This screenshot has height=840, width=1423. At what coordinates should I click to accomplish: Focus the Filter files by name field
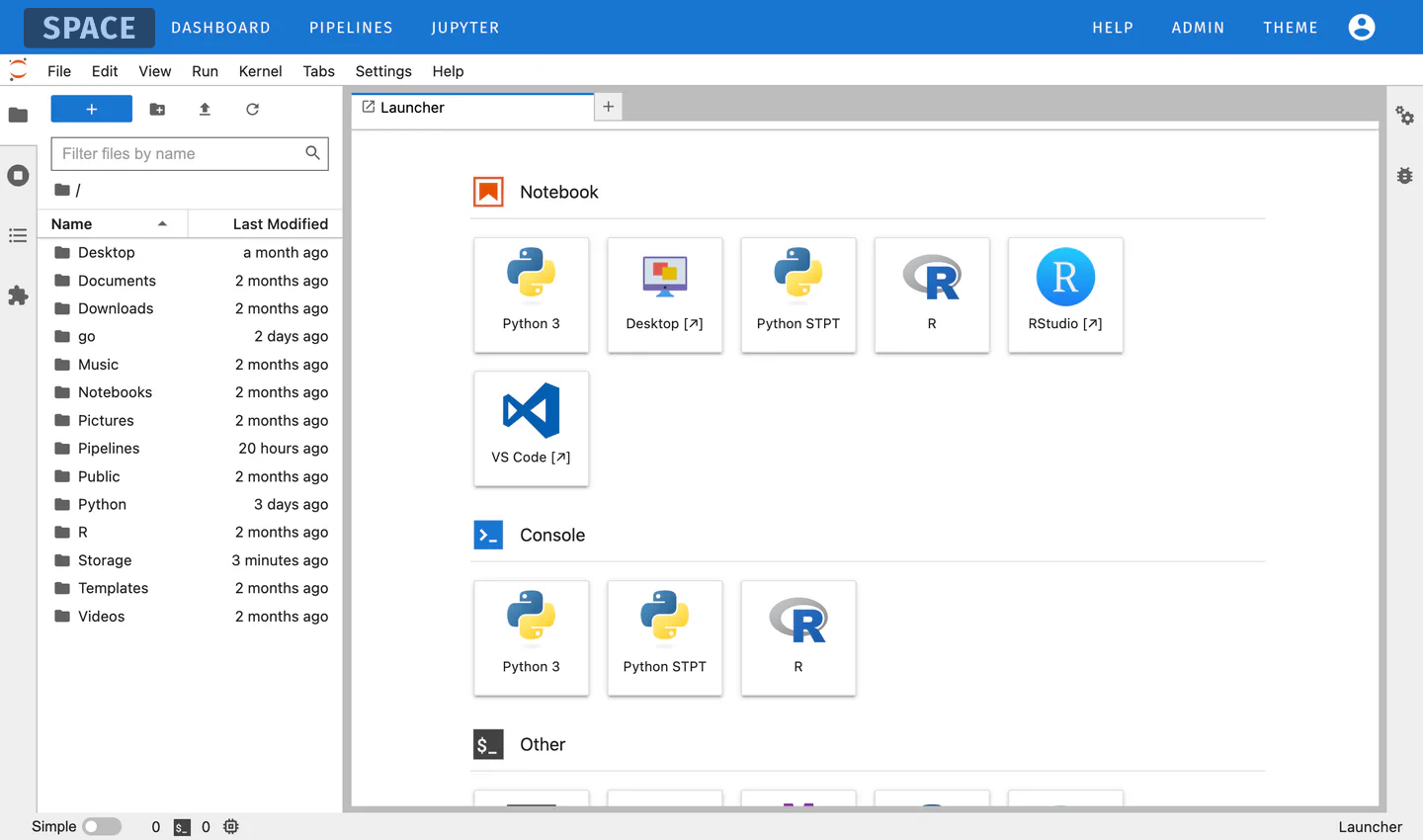coord(190,153)
